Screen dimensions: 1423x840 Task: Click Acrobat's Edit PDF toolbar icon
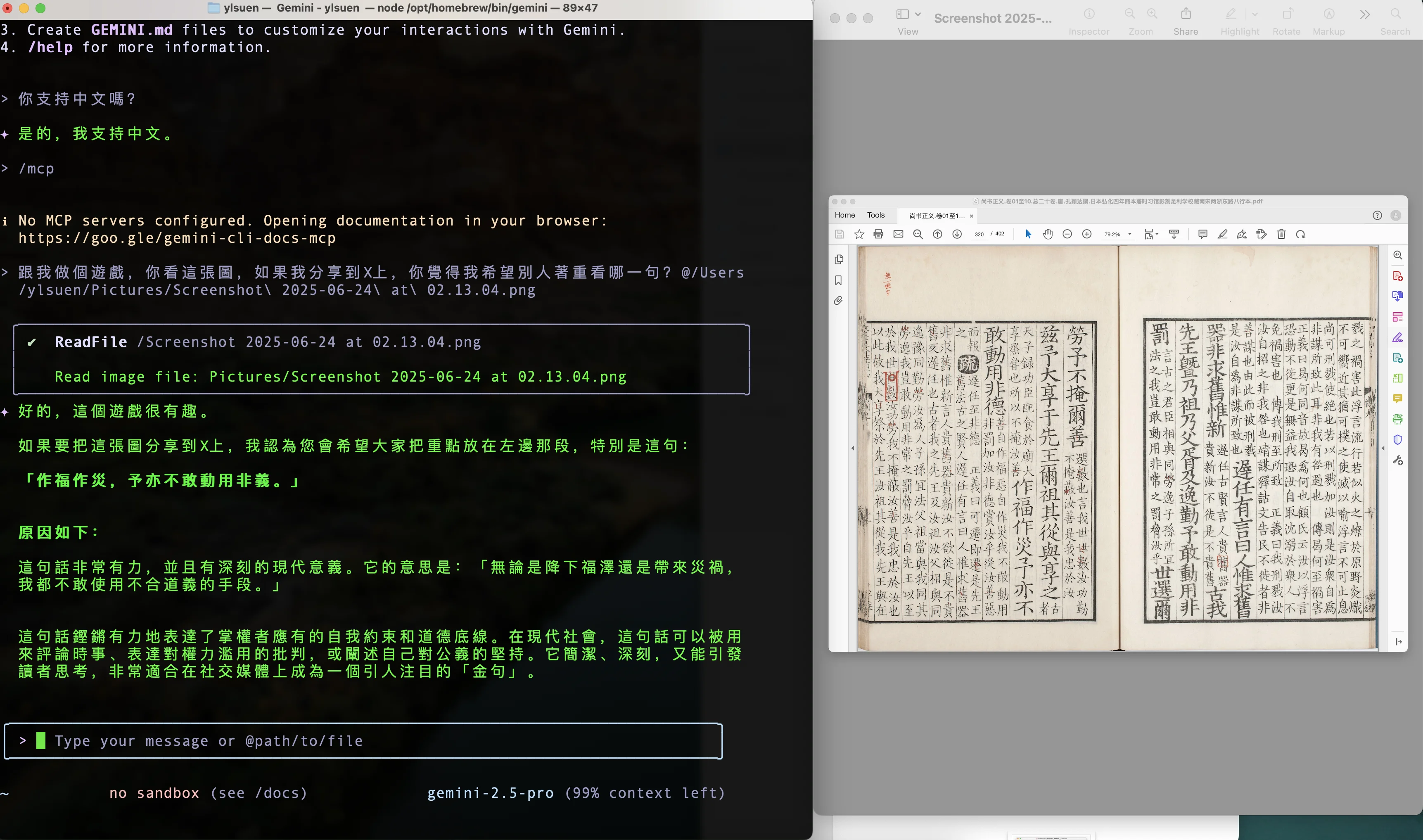[x=1261, y=234]
